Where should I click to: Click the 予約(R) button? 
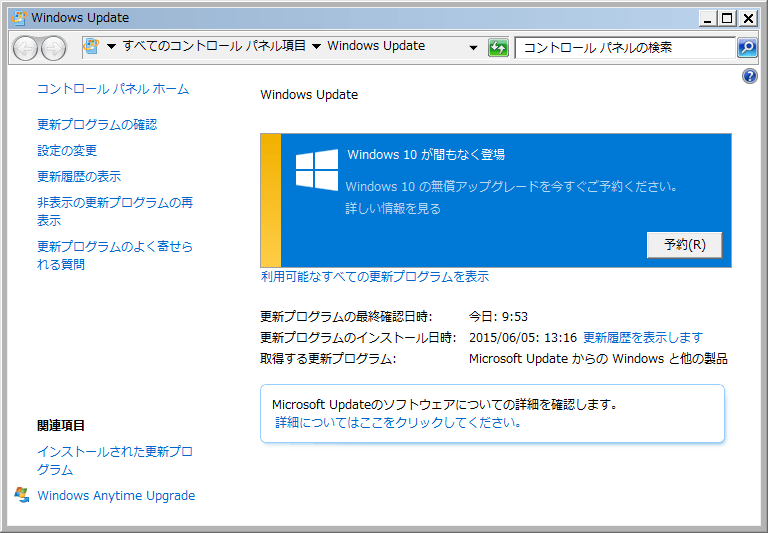coord(684,244)
